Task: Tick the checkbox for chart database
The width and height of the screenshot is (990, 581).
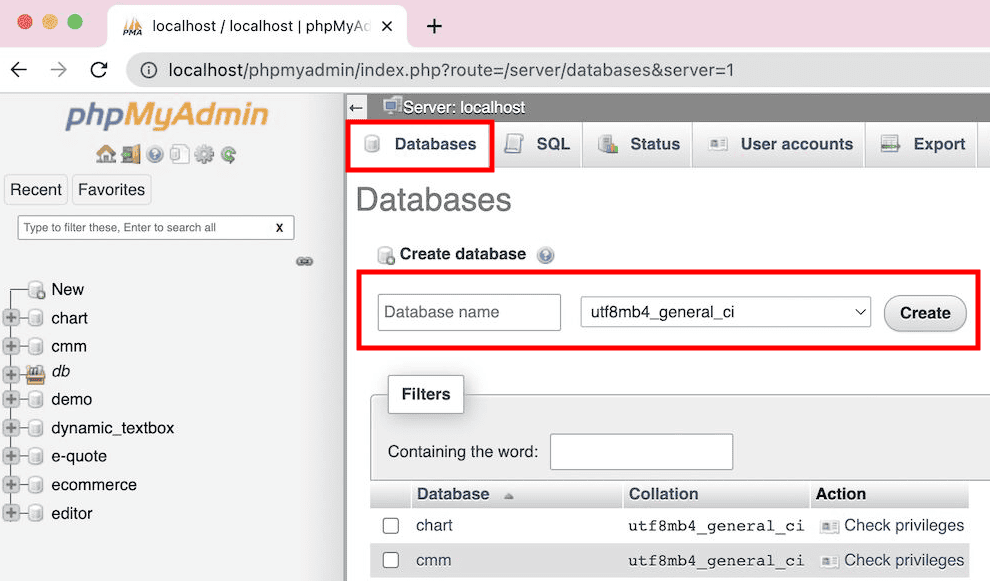Action: [391, 525]
